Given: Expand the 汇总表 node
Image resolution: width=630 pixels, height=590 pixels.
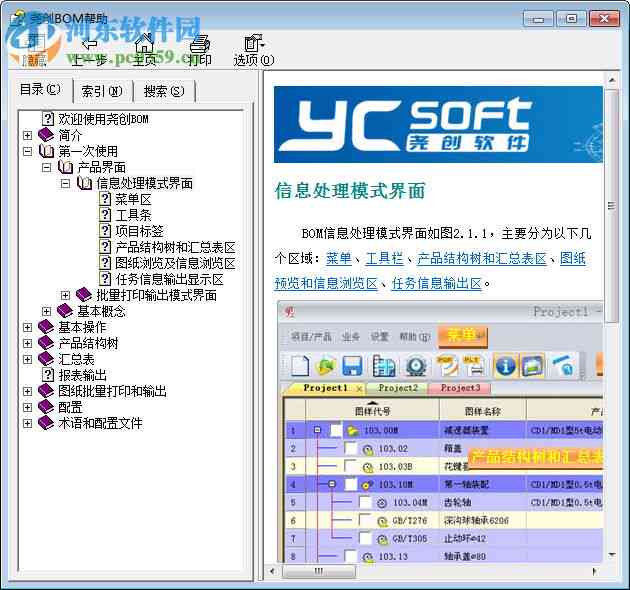Looking at the screenshot, I should [27, 359].
